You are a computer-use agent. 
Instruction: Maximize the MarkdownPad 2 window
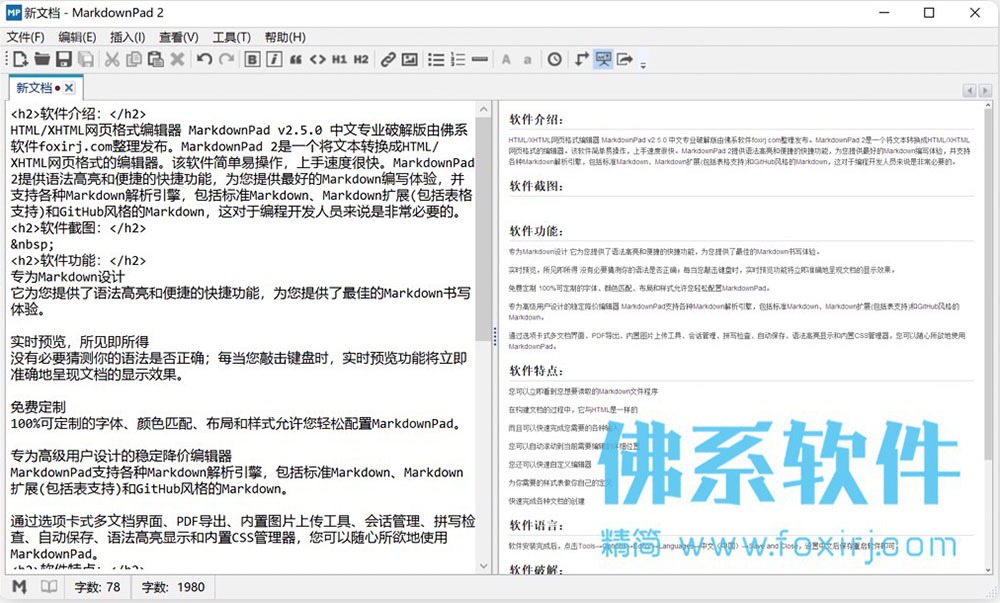(929, 13)
